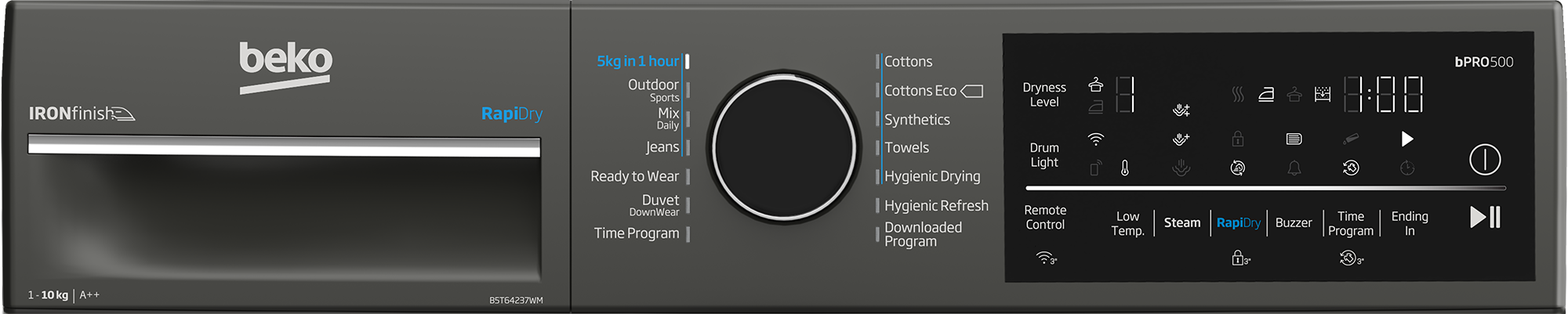Tap the bPRO500 label
This screenshot has height=314, width=1568.
1483,62
